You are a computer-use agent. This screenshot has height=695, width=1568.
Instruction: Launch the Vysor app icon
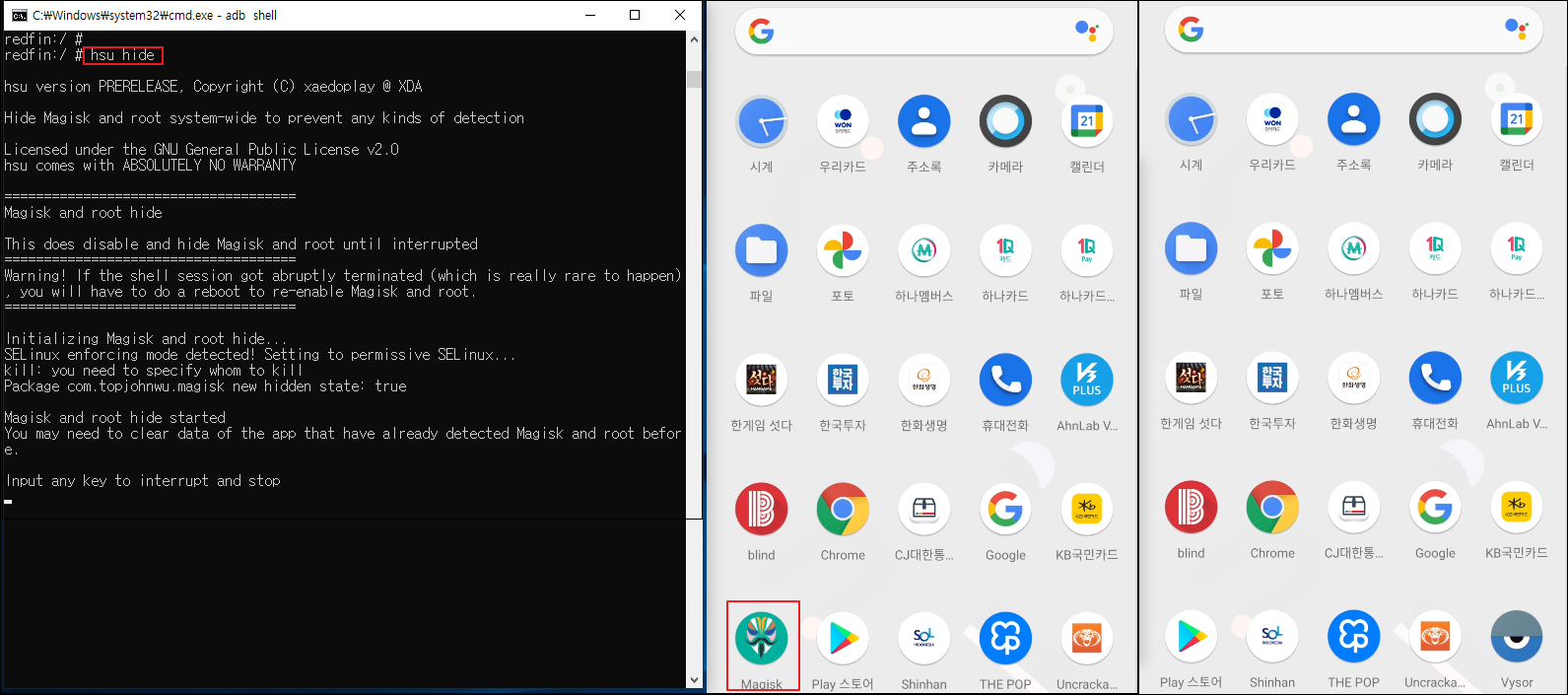pos(1517,637)
